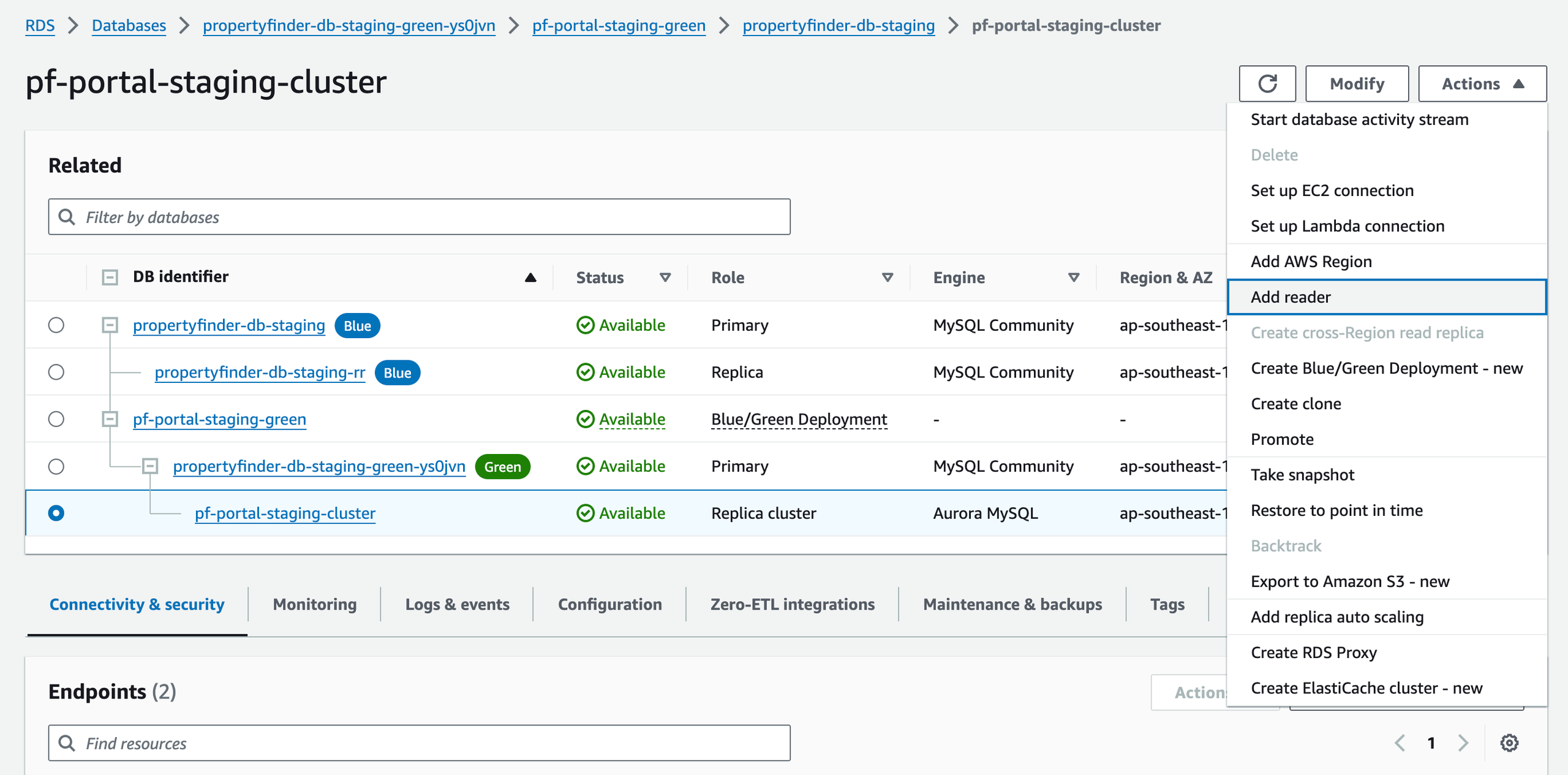Collapse all rows via DB identifier header toggle

110,278
